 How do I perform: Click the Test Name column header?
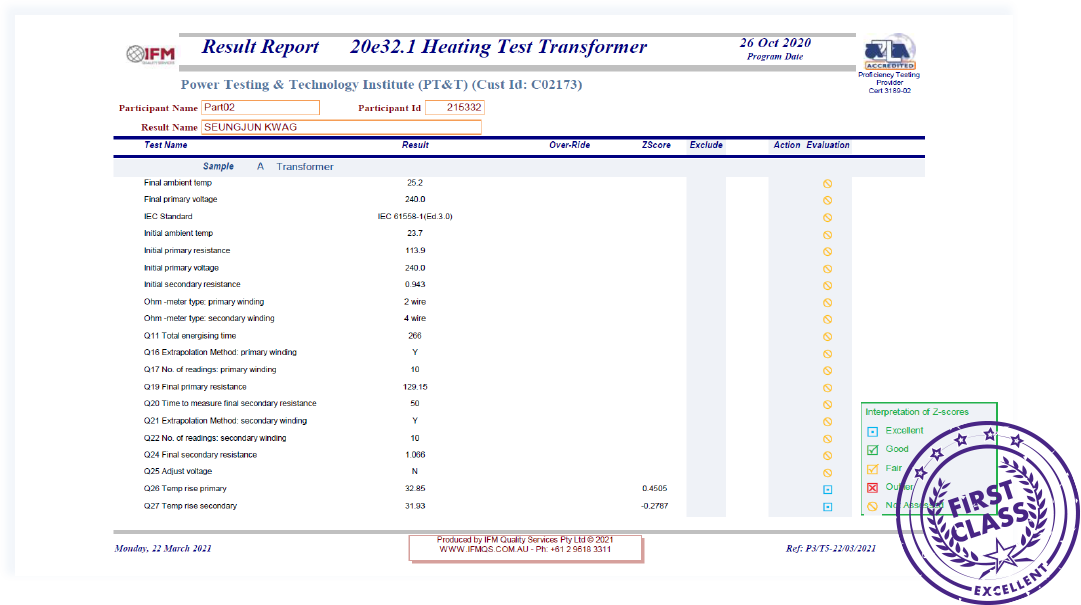click(x=165, y=145)
